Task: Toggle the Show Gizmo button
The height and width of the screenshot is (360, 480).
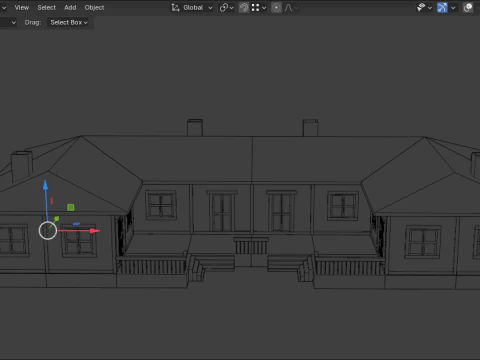Action: [x=442, y=7]
